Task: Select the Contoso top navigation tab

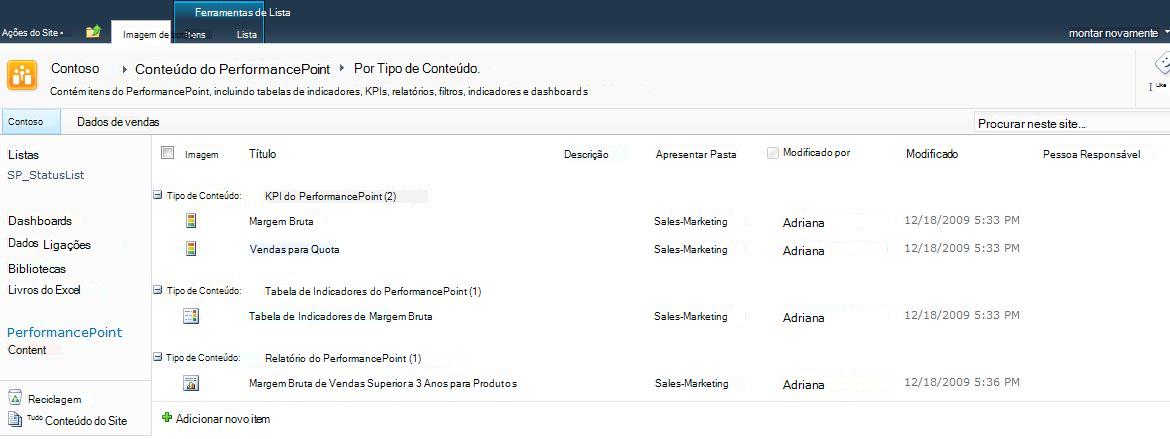Action: (x=31, y=122)
